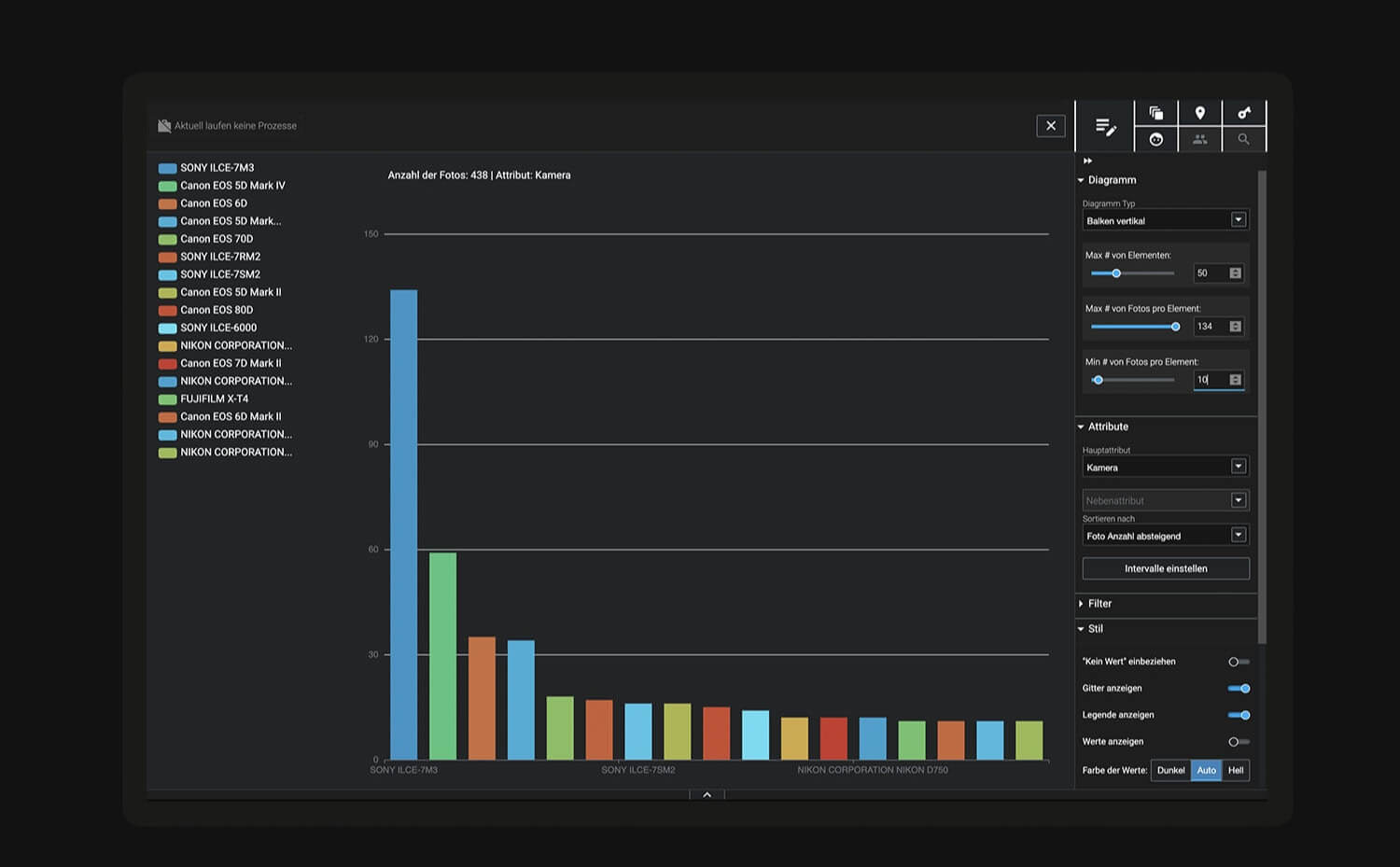
Task: Disable the Gitter anzeigen switch
Action: (1239, 689)
